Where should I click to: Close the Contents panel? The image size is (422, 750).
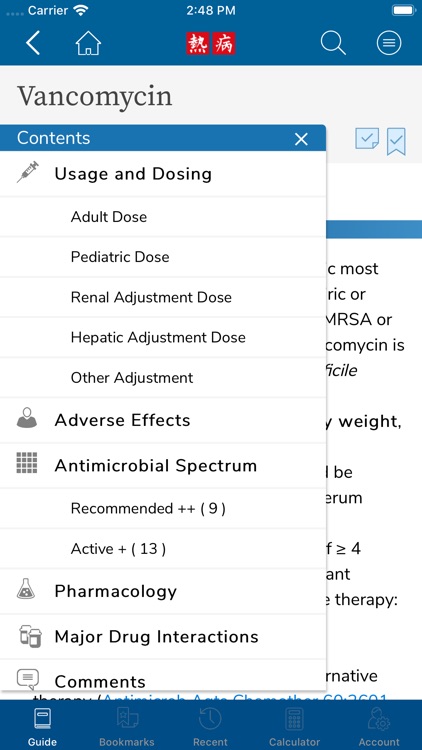pos(301,139)
